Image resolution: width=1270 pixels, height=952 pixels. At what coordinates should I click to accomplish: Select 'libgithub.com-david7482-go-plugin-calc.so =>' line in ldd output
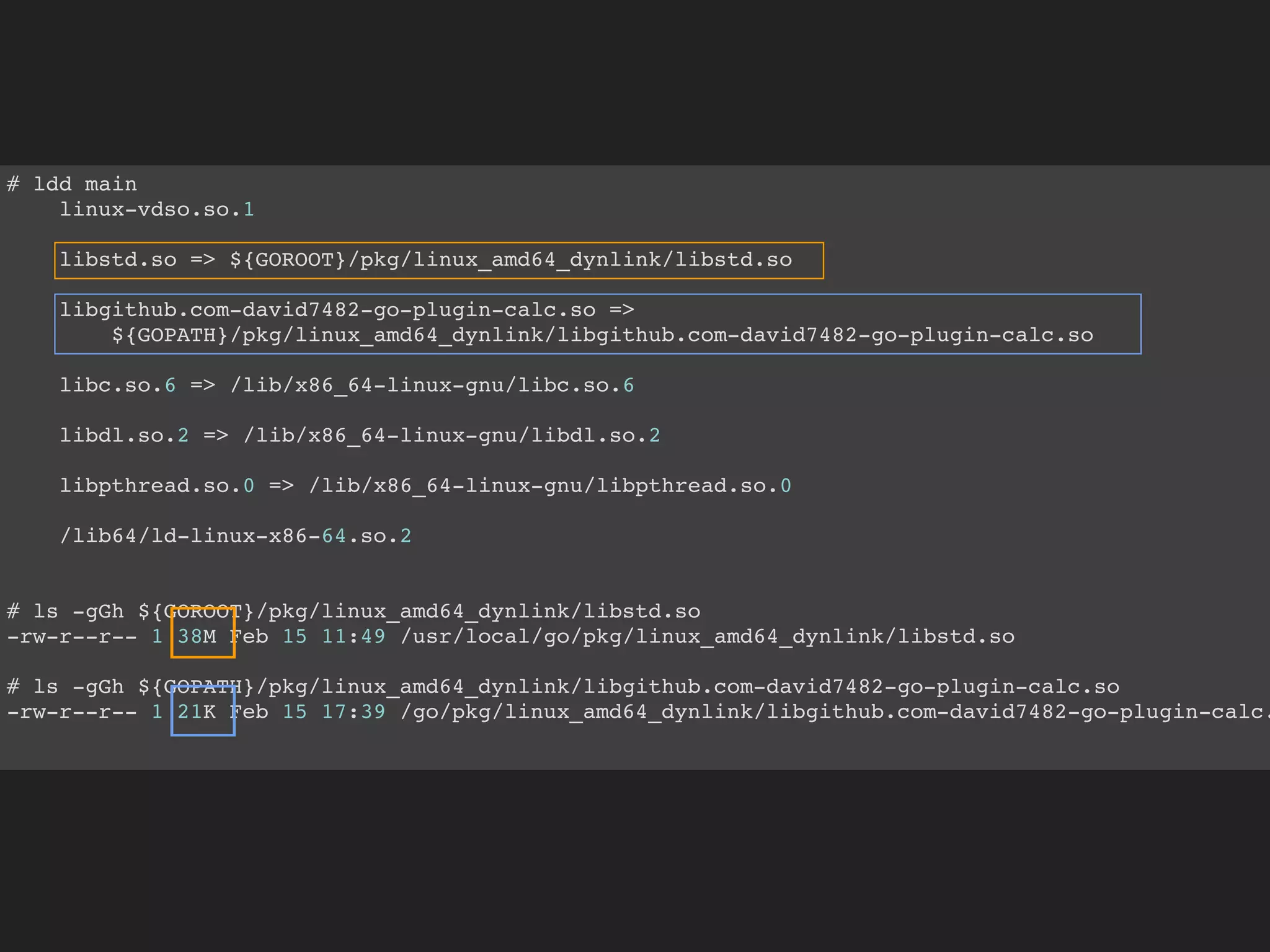(x=347, y=310)
